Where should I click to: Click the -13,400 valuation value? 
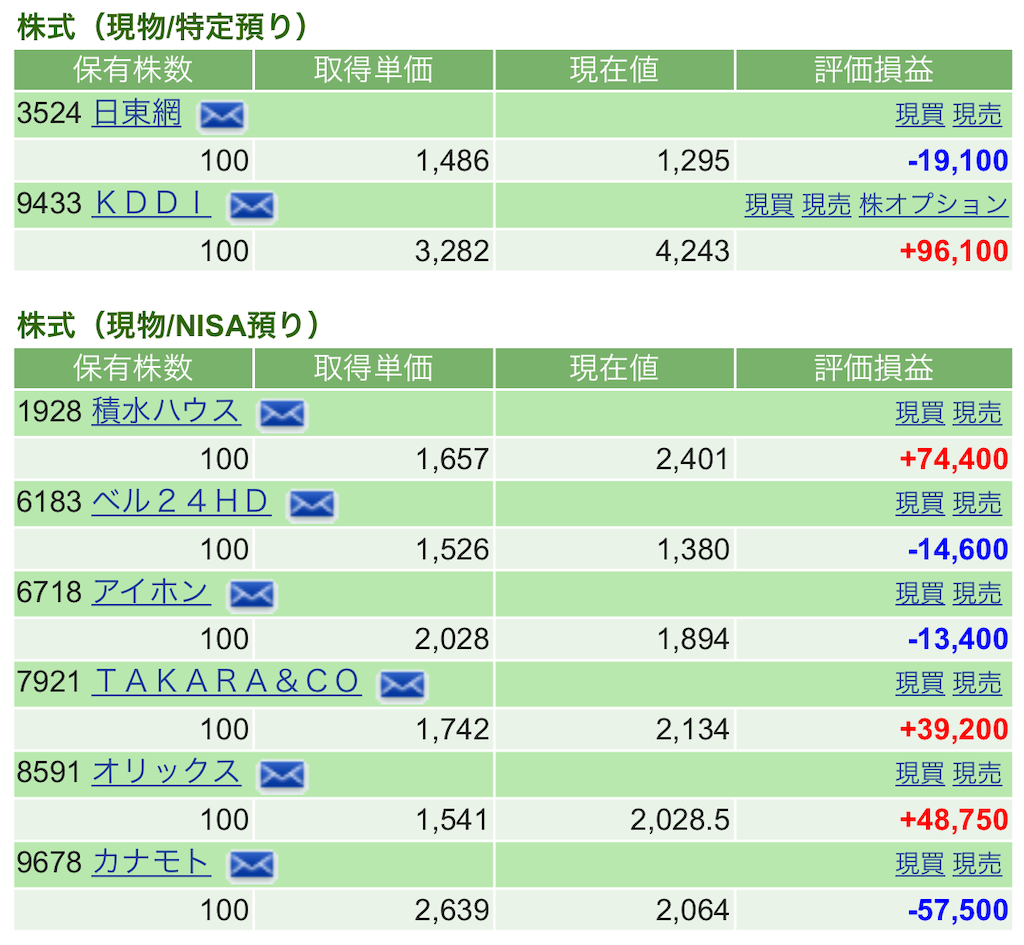pyautogui.click(x=958, y=639)
